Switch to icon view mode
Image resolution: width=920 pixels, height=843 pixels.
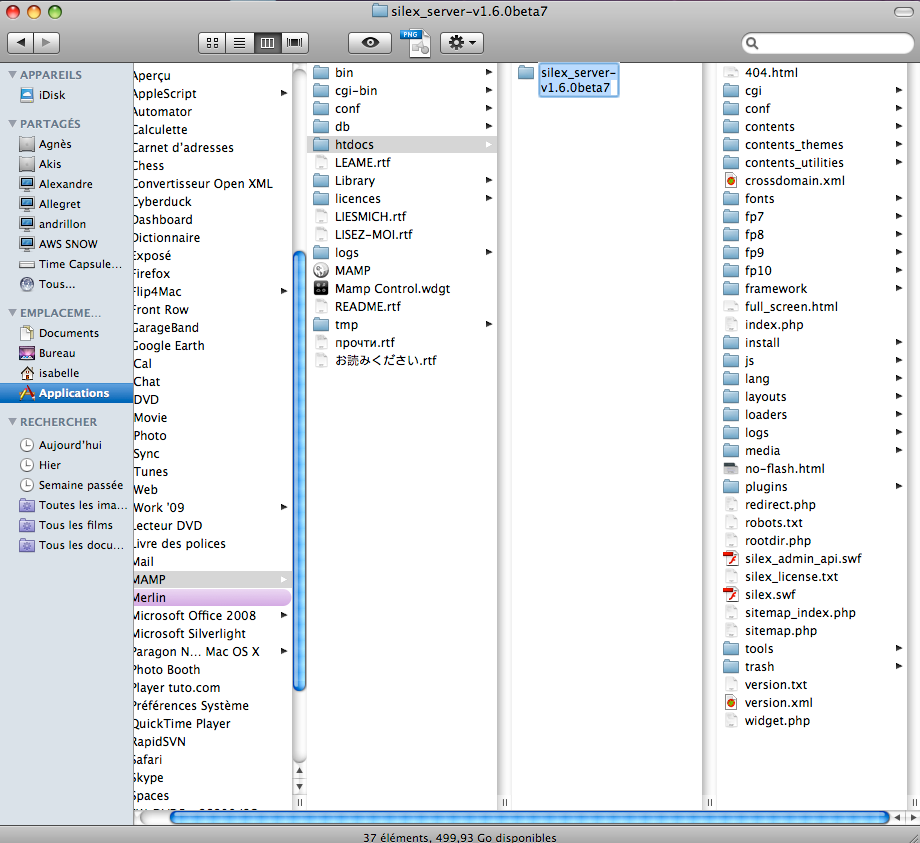tap(212, 43)
